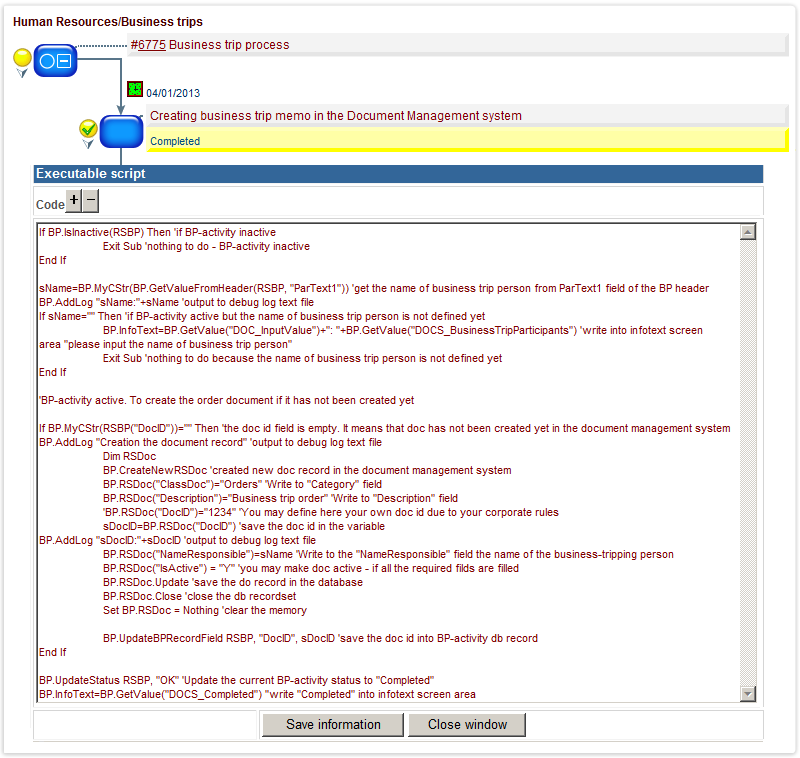The image size is (800, 758).
Task: Click the 'BP.RSDoc.Update' code line
Action: coord(233,582)
